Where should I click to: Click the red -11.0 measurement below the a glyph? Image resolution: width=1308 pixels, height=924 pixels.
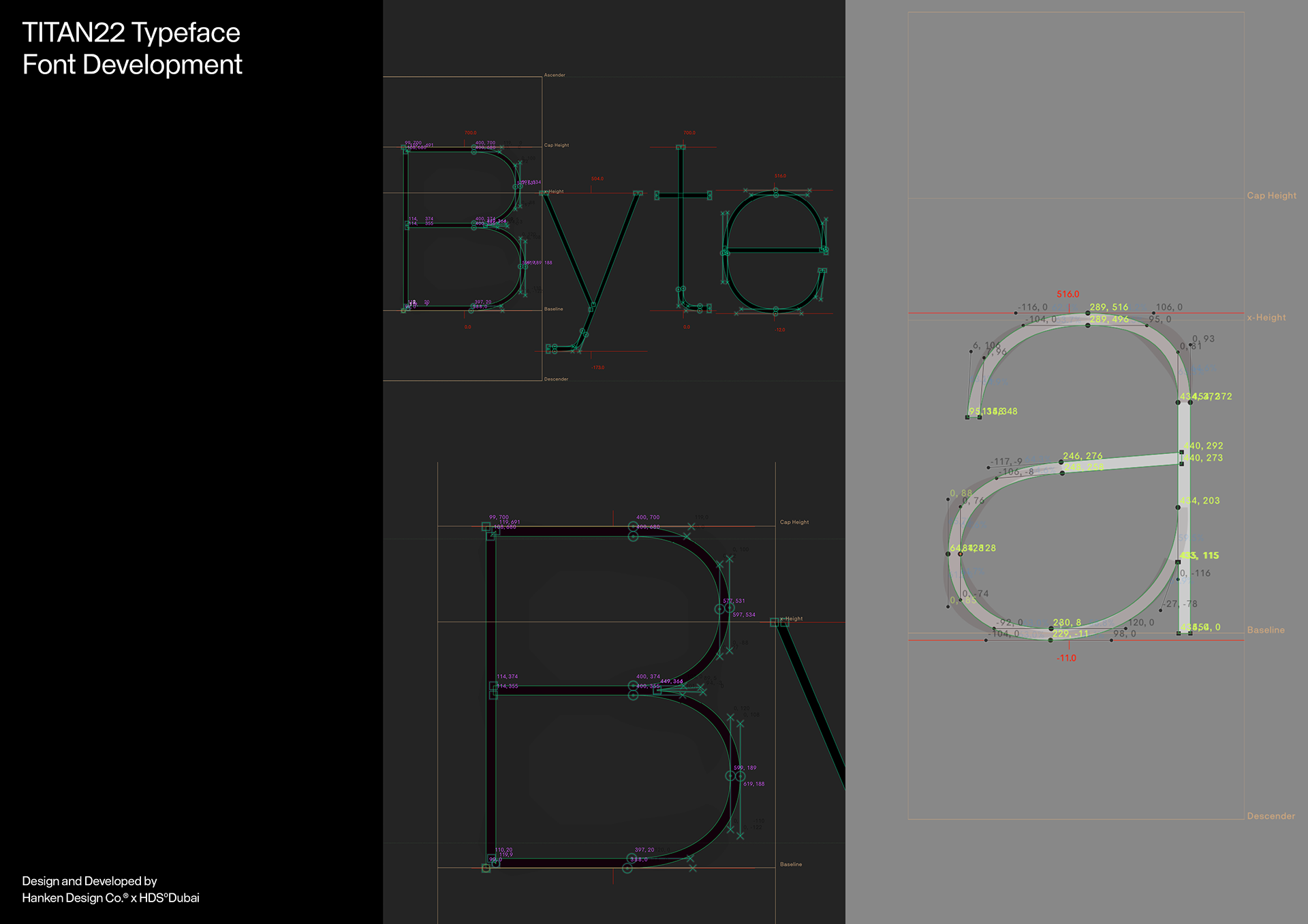pyautogui.click(x=1066, y=658)
